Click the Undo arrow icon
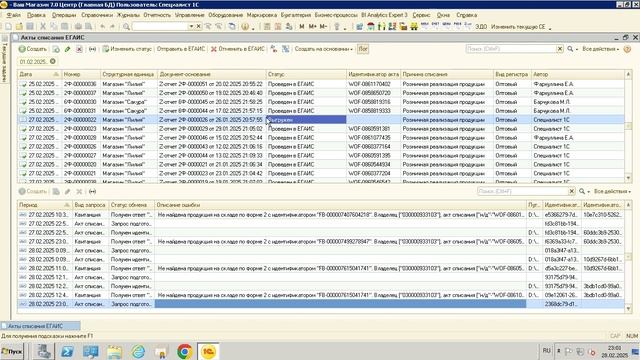Viewport: 640px width, 360px height. [102, 27]
